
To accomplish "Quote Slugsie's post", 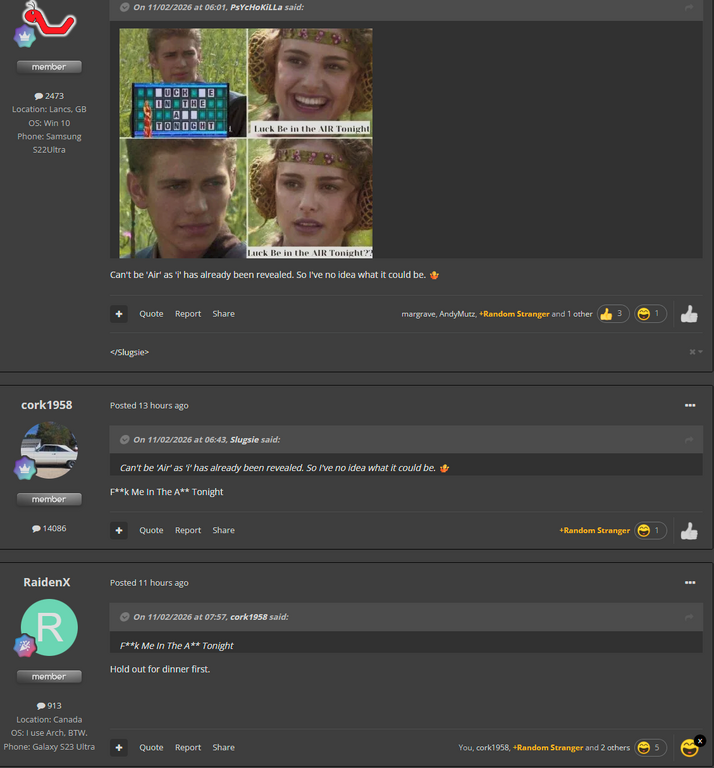I will (151, 314).
